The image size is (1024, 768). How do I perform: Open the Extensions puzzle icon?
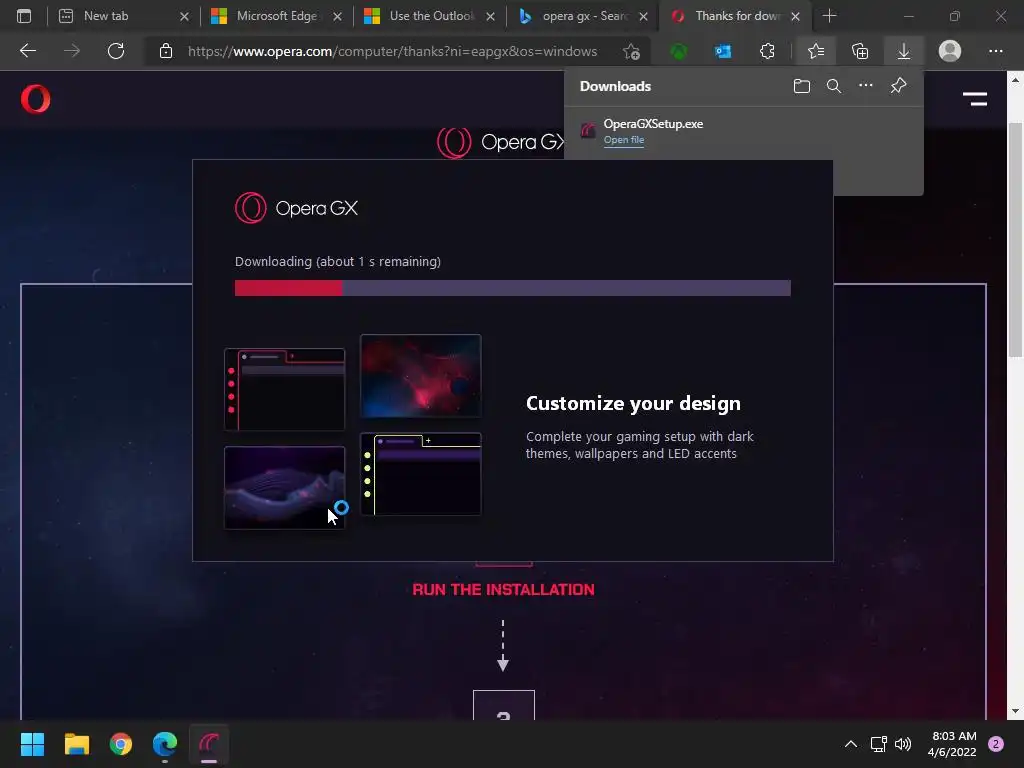767,51
